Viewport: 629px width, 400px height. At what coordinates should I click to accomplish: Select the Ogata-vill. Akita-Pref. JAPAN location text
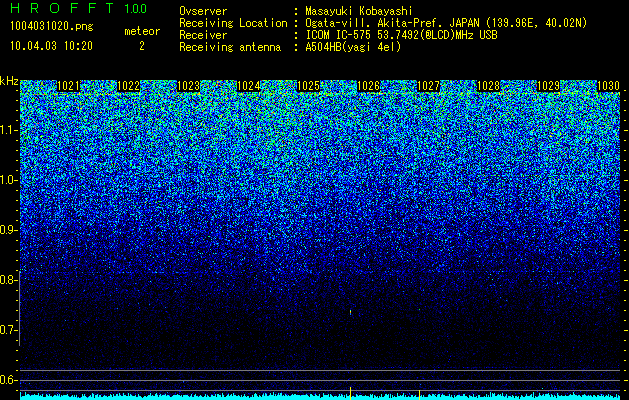click(446, 23)
